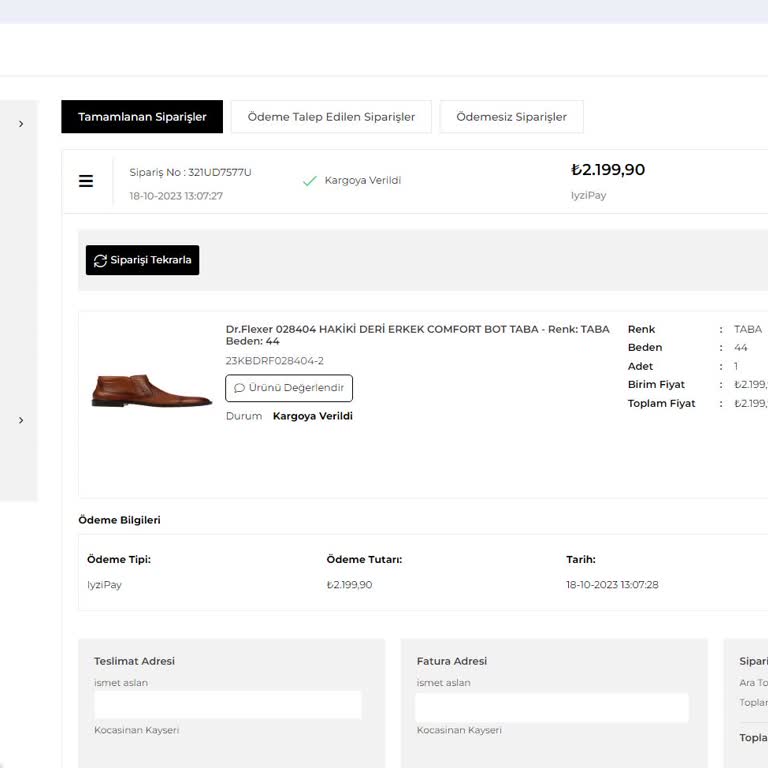The height and width of the screenshot is (768, 768).
Task: Click the speech bubble icon in Ürünü Değerlendir
Action: coord(239,388)
